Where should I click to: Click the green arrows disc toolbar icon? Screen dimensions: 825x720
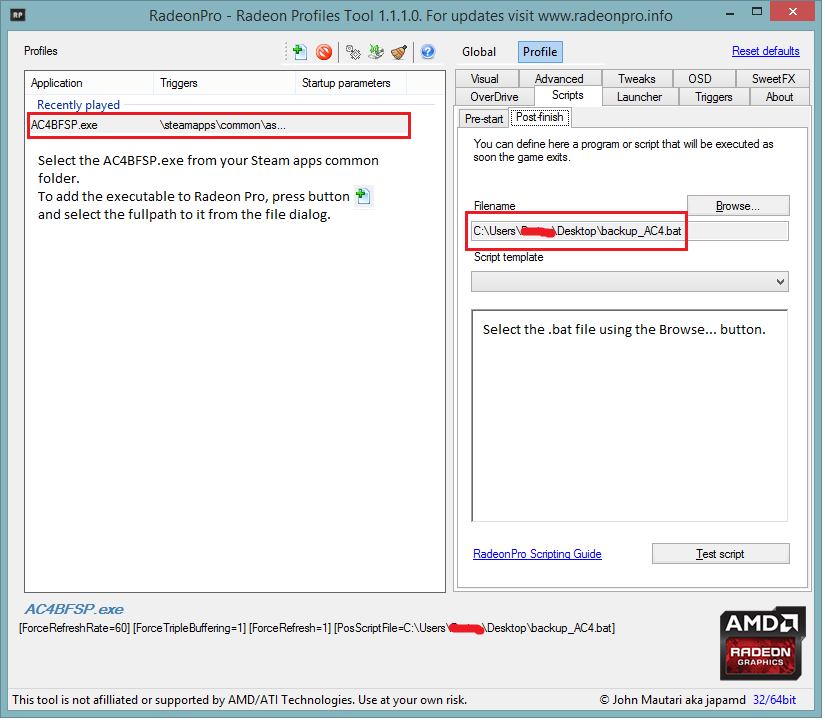pos(376,52)
